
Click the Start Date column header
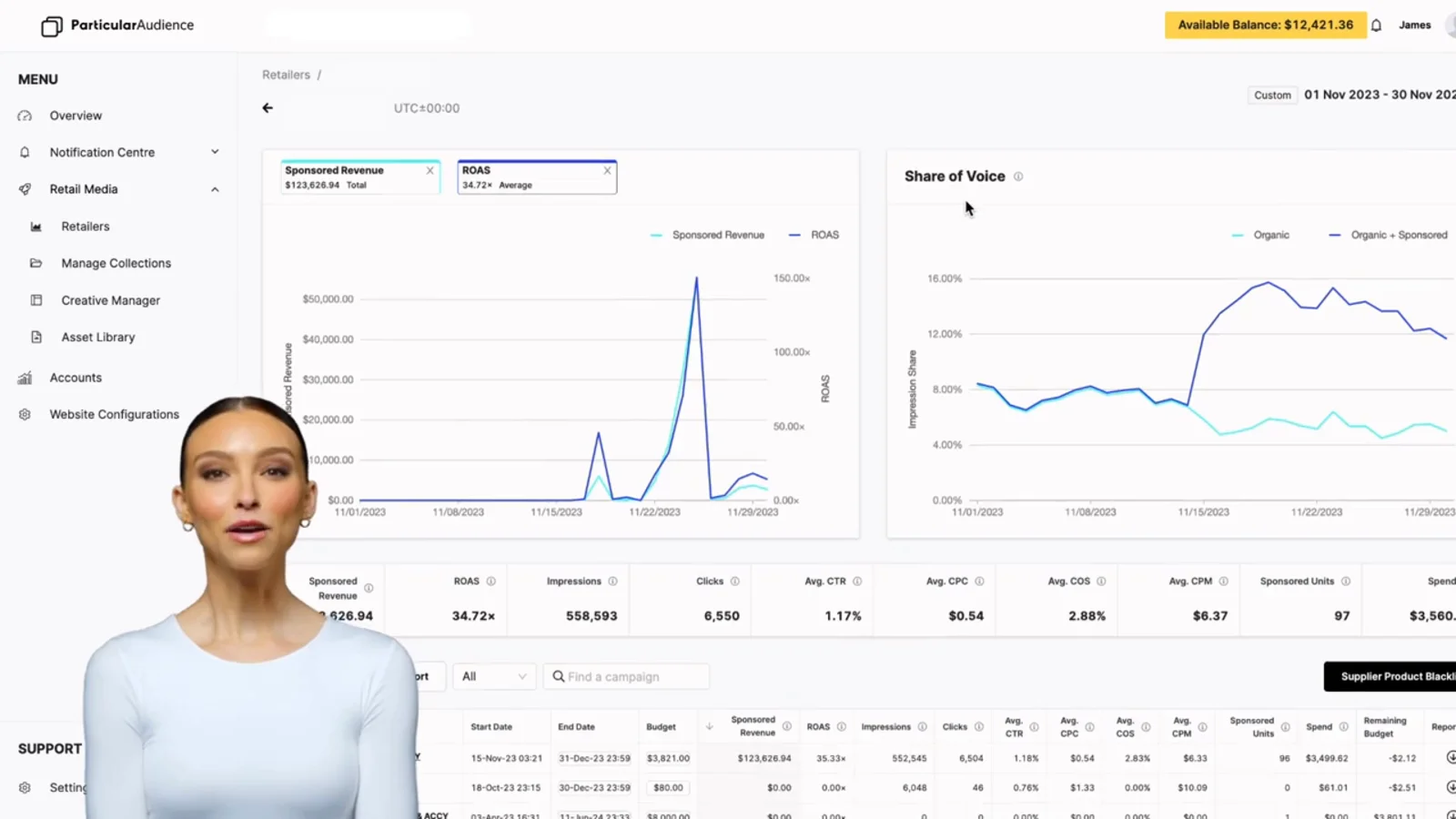click(x=491, y=727)
